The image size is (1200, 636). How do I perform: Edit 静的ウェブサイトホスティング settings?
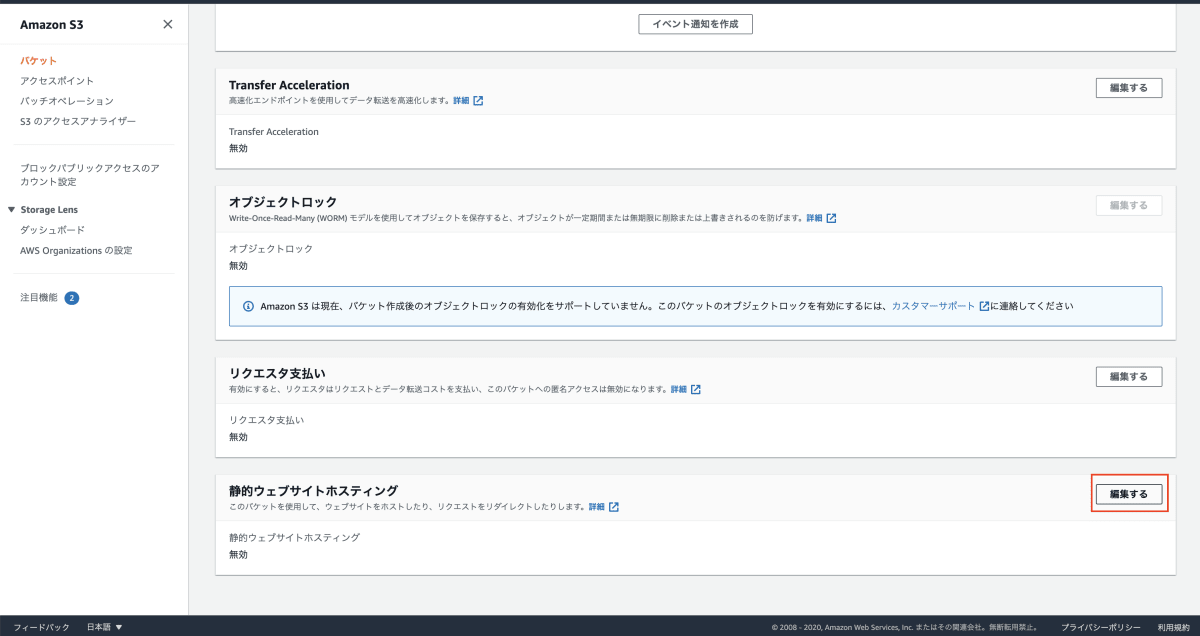coord(1129,494)
